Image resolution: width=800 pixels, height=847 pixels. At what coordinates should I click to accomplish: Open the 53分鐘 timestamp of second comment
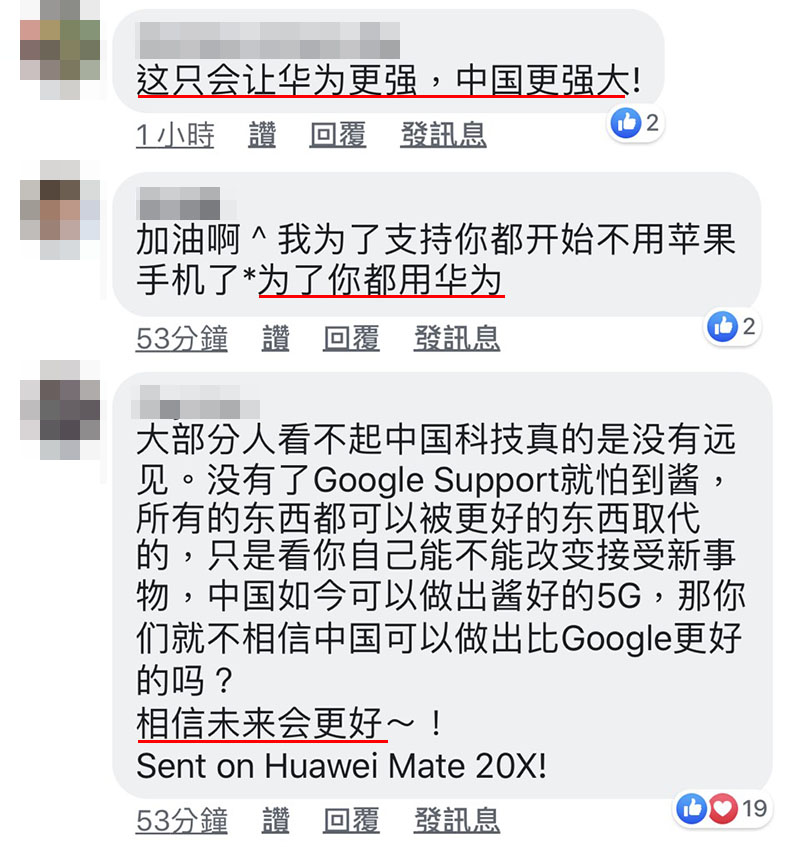pos(181,339)
